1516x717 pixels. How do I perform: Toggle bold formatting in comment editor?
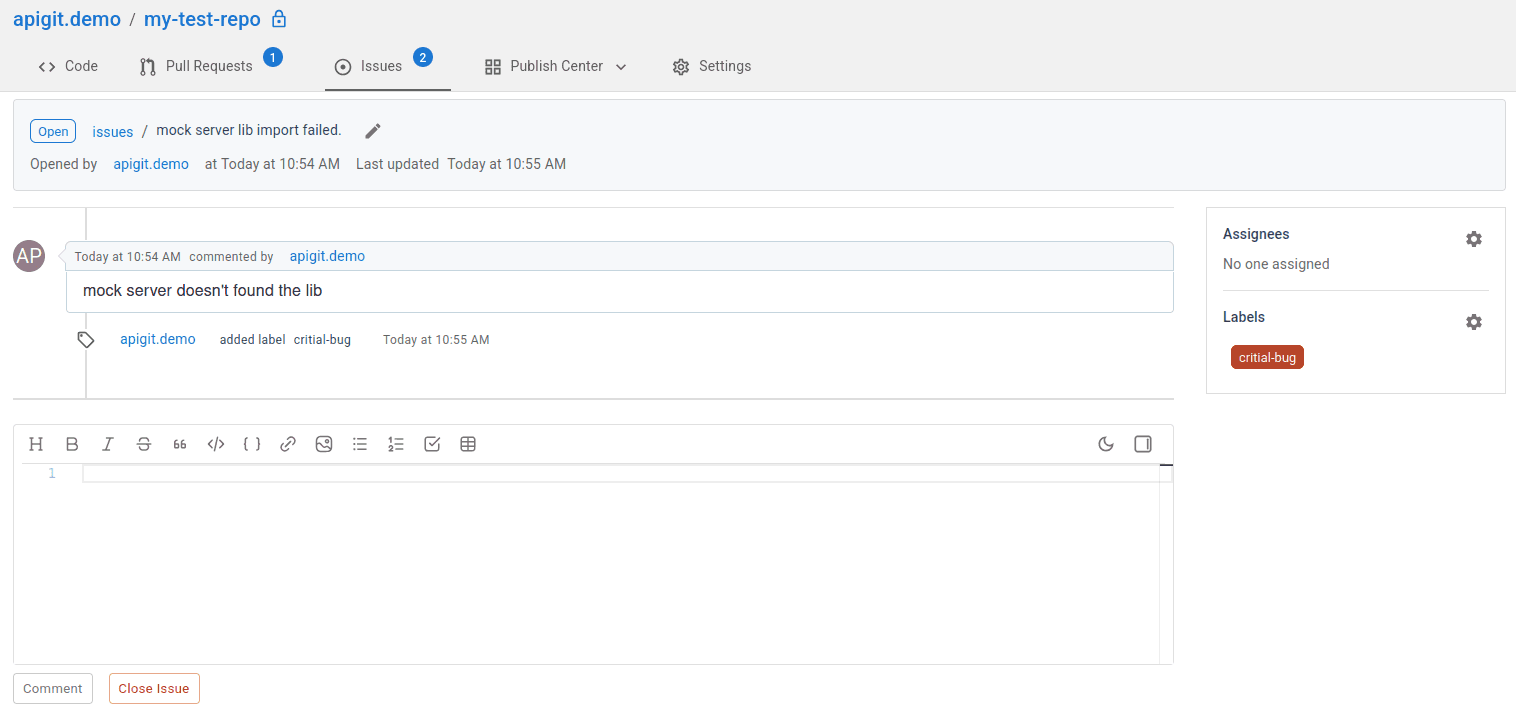tap(72, 445)
